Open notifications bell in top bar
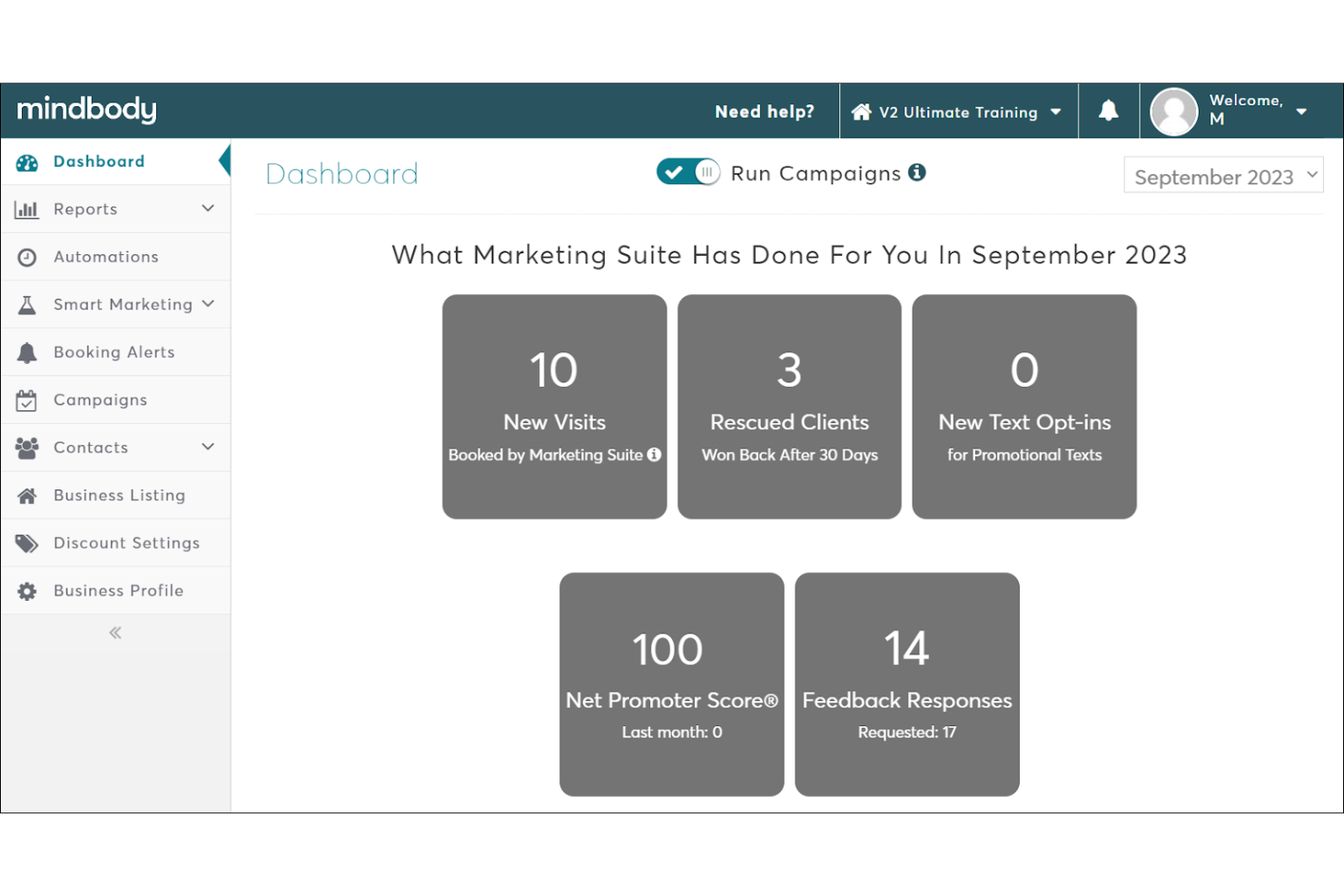The height and width of the screenshot is (896, 1344). [1109, 111]
